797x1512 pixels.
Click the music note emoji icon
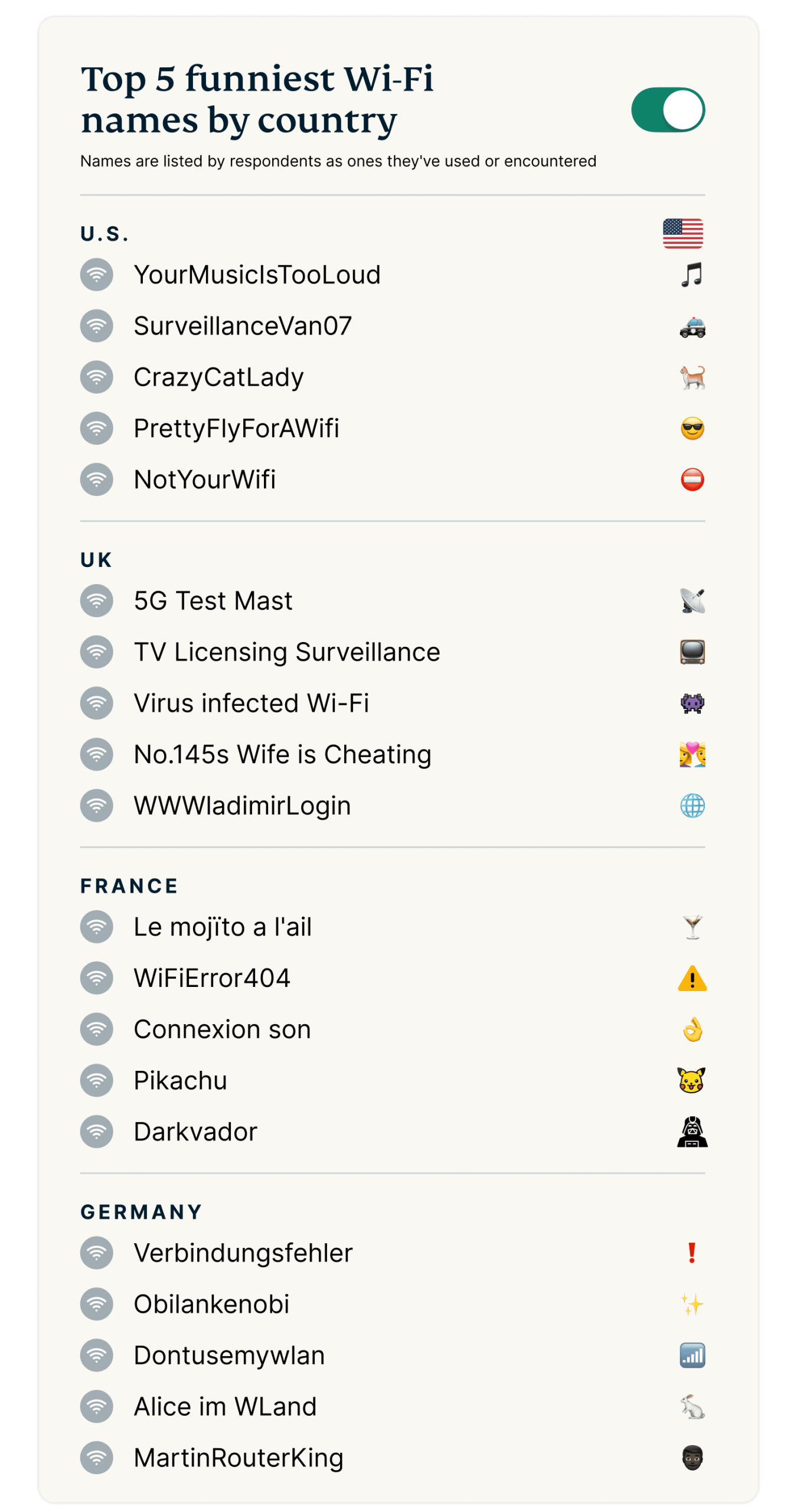692,275
